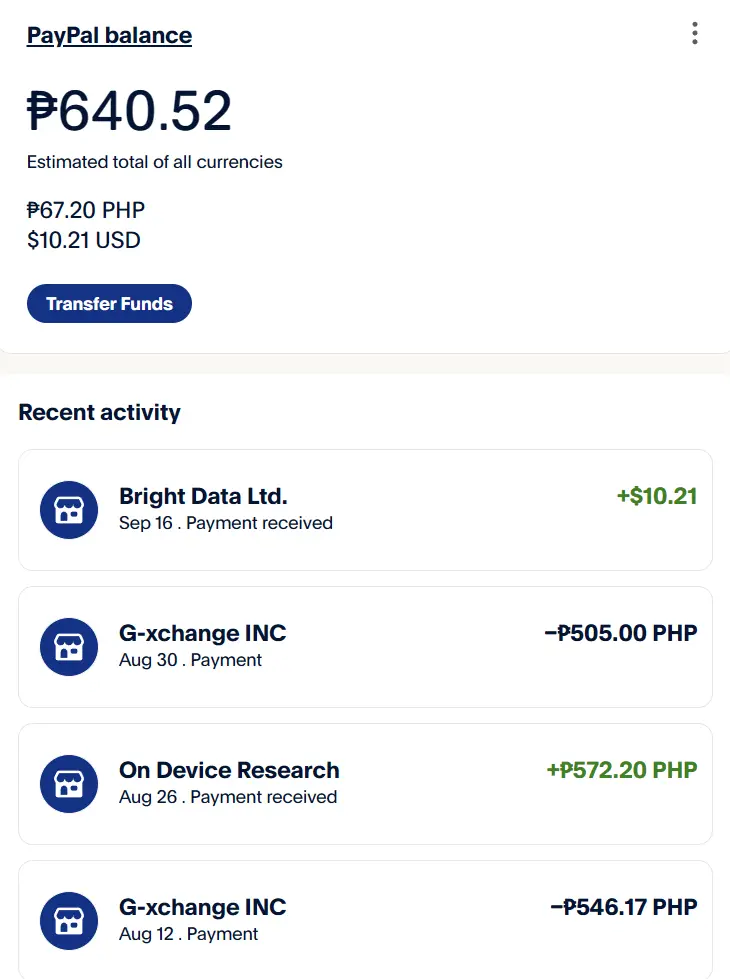Viewport: 730px width, 979px height.
Task: Select the ₱67.20 PHP currency balance
Action: (x=86, y=210)
